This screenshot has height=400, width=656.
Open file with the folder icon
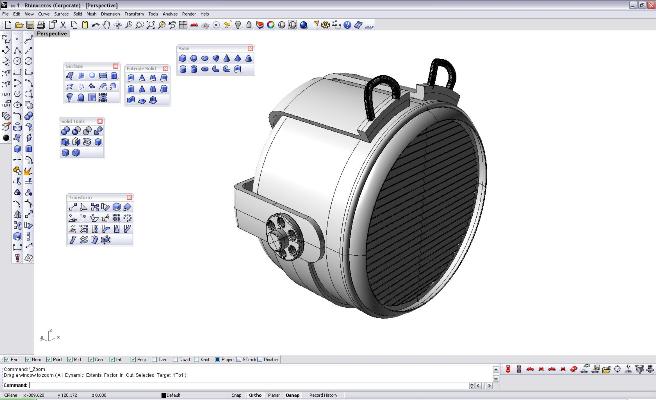tap(19, 25)
